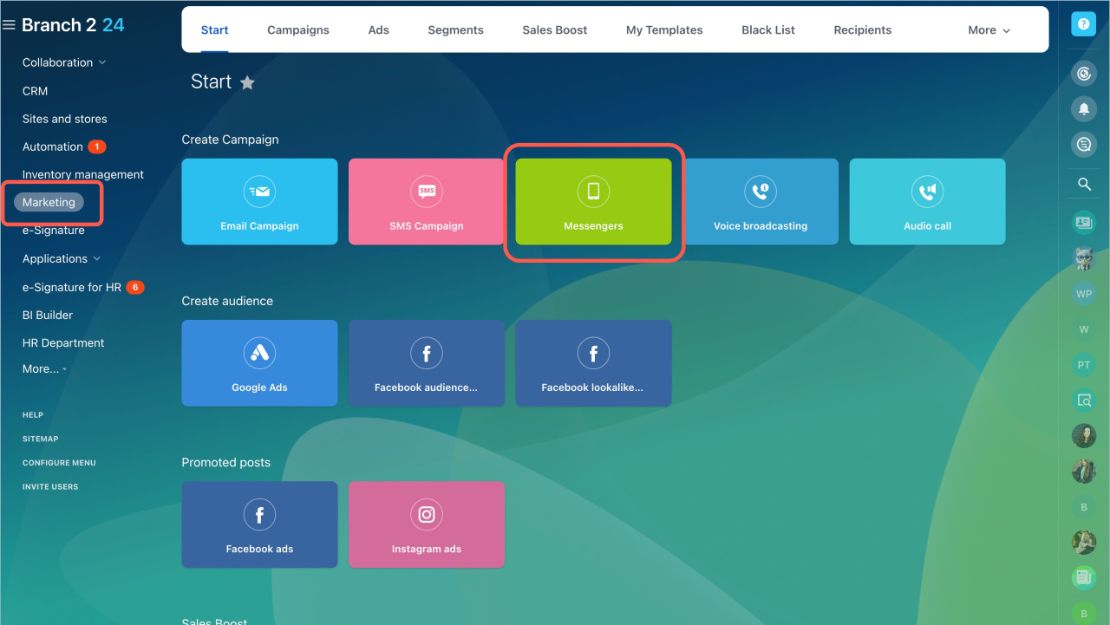The image size is (1110, 625).
Task: Open the WP contact avatar
Action: coord(1084,294)
